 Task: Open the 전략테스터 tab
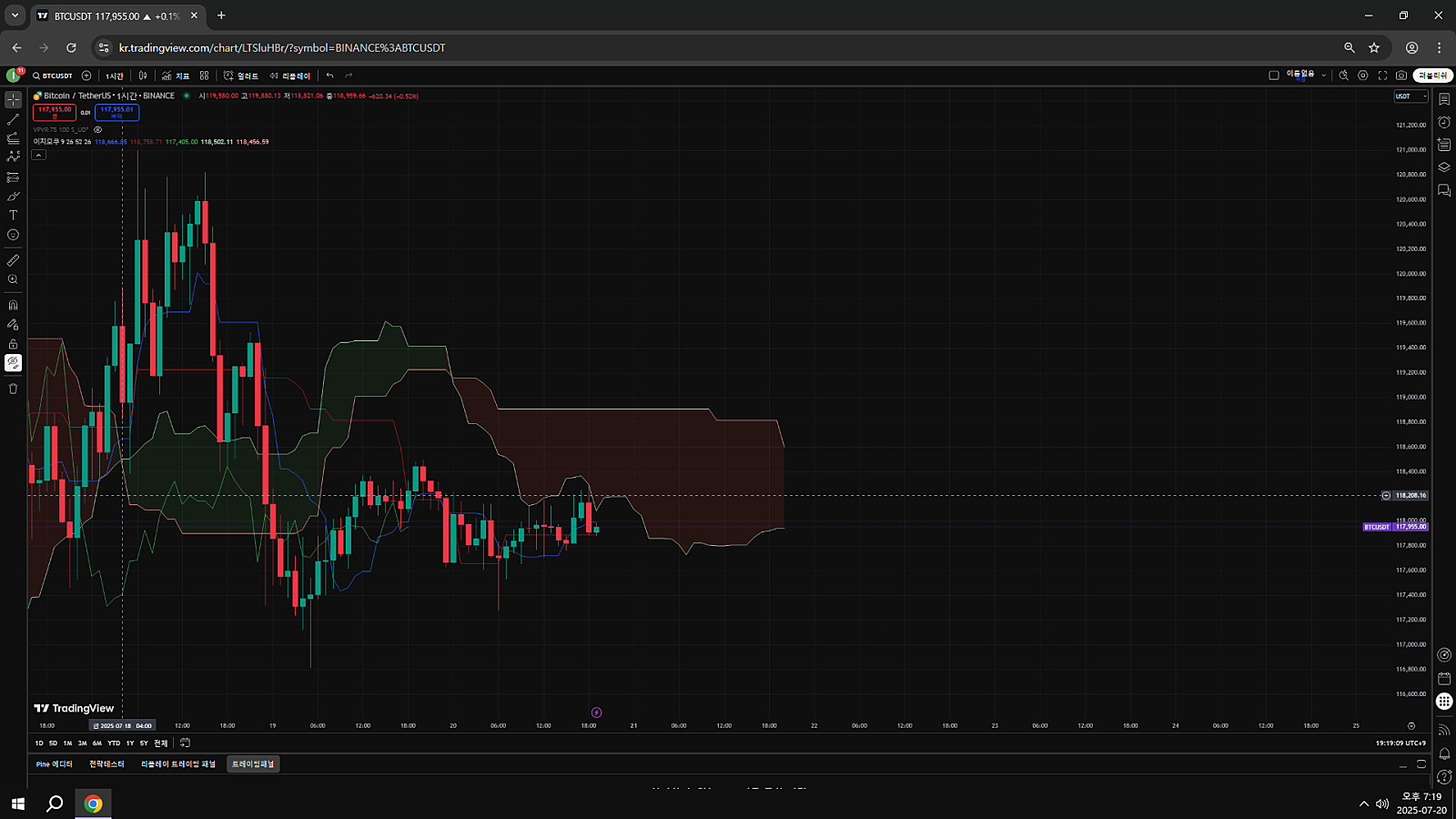(x=106, y=764)
